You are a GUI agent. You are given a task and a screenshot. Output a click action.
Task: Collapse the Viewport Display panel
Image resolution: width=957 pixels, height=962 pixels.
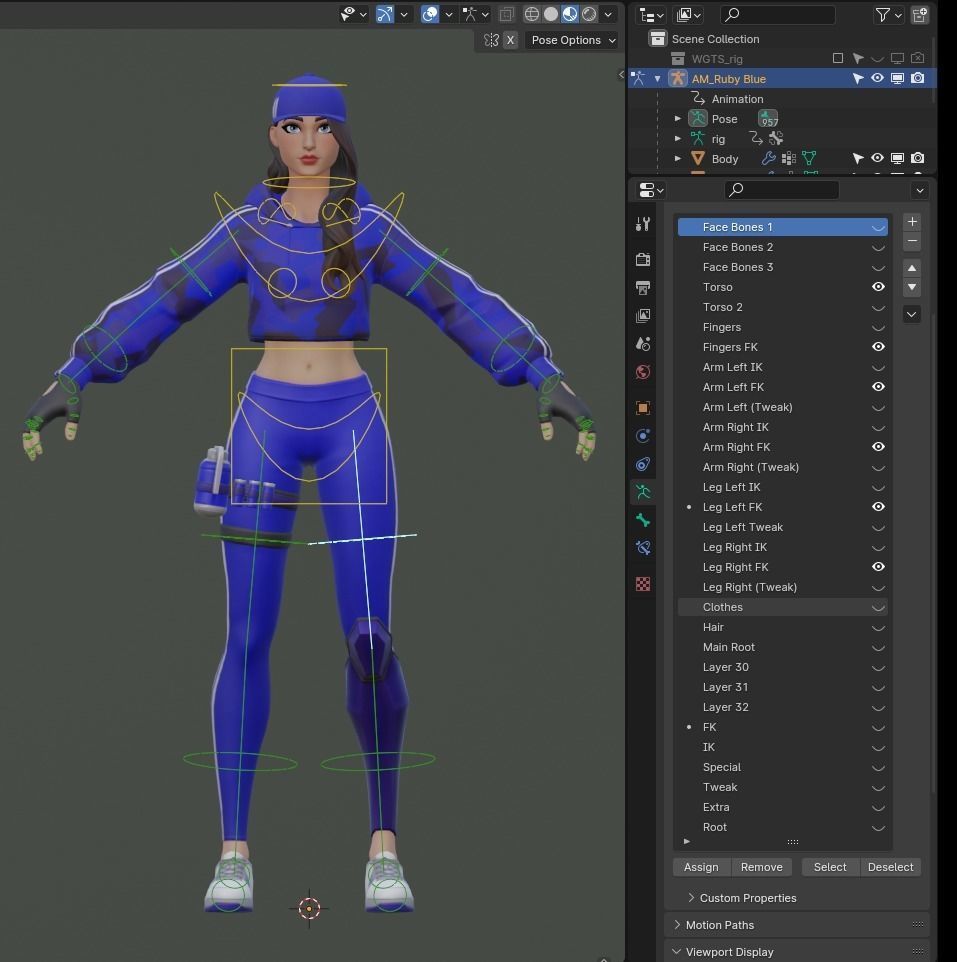(x=724, y=952)
